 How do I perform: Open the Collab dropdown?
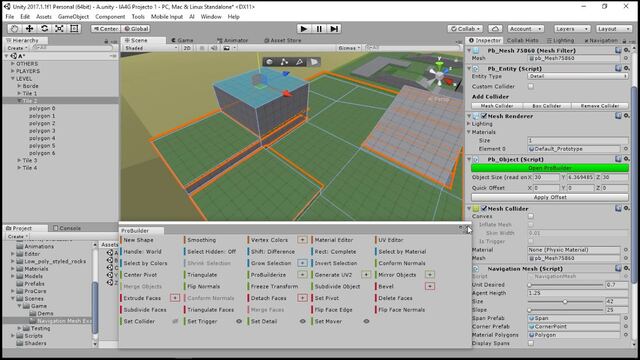(x=465, y=29)
